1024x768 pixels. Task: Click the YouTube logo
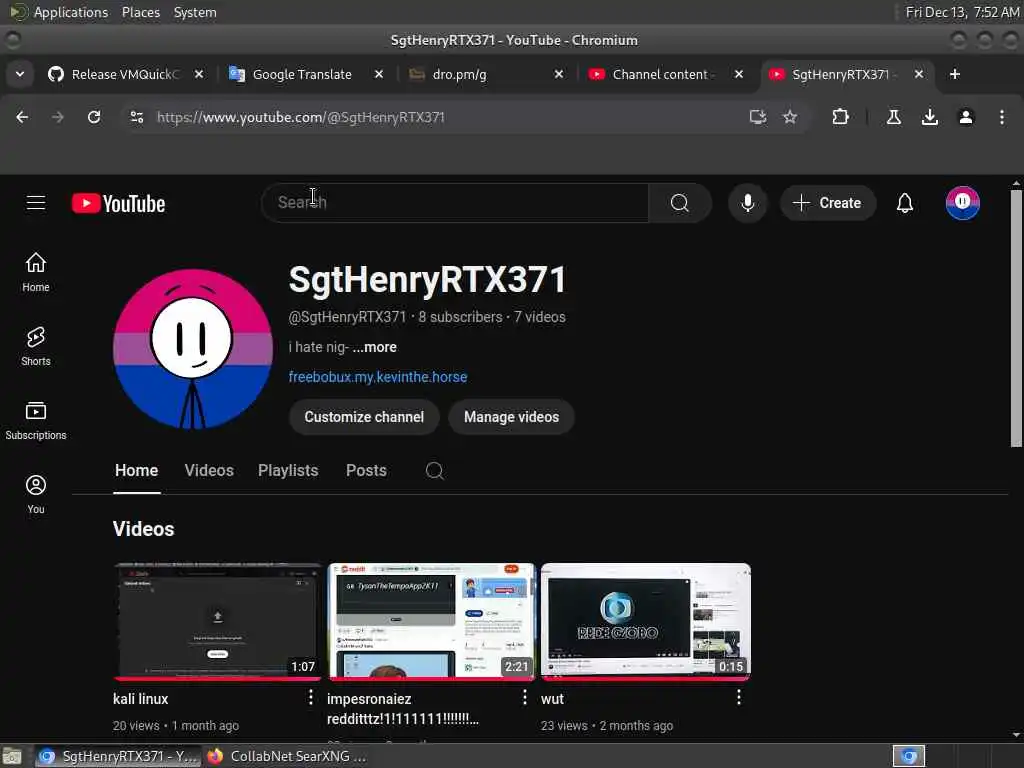pos(118,204)
